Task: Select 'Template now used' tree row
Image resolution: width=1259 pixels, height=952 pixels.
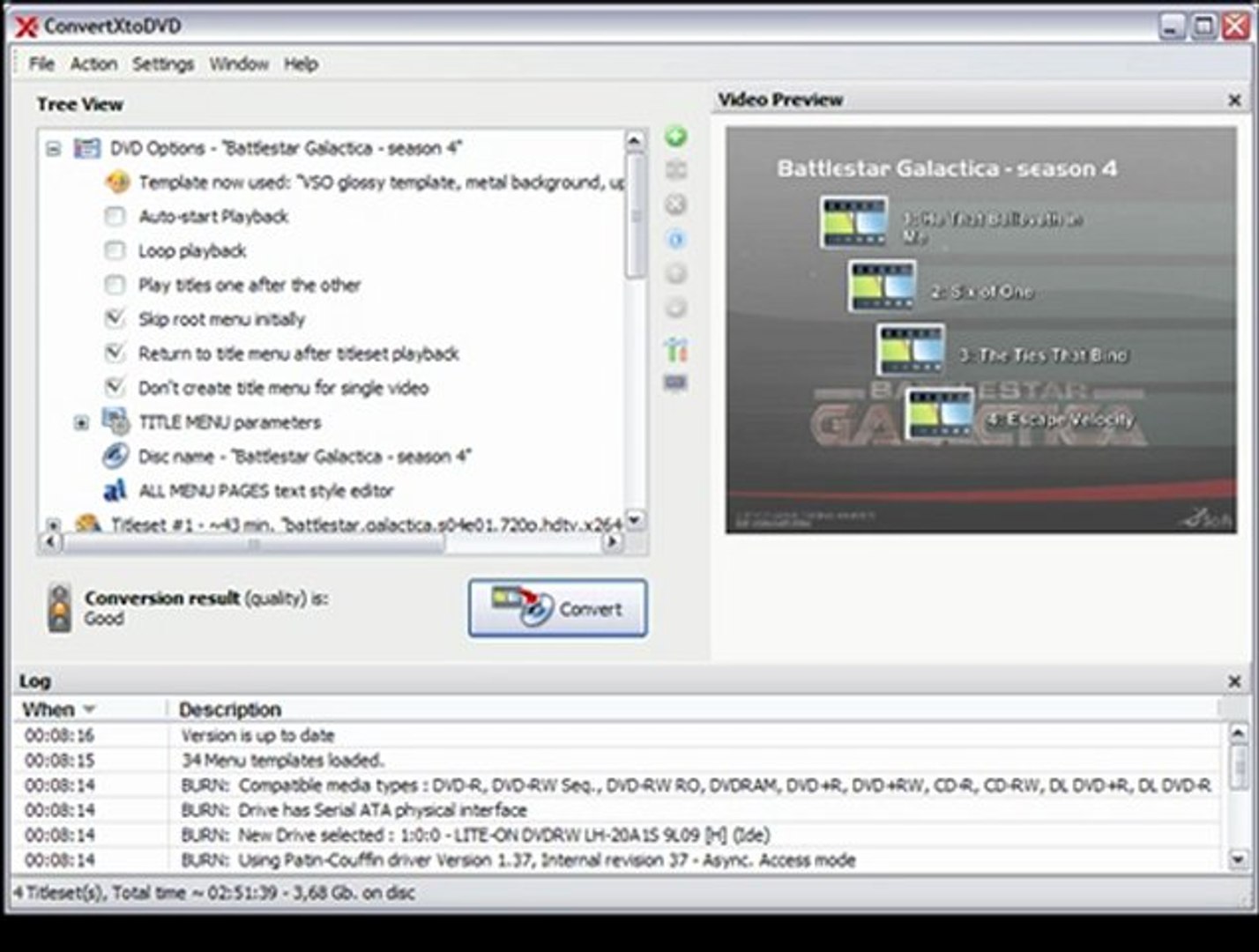Action: [381, 182]
